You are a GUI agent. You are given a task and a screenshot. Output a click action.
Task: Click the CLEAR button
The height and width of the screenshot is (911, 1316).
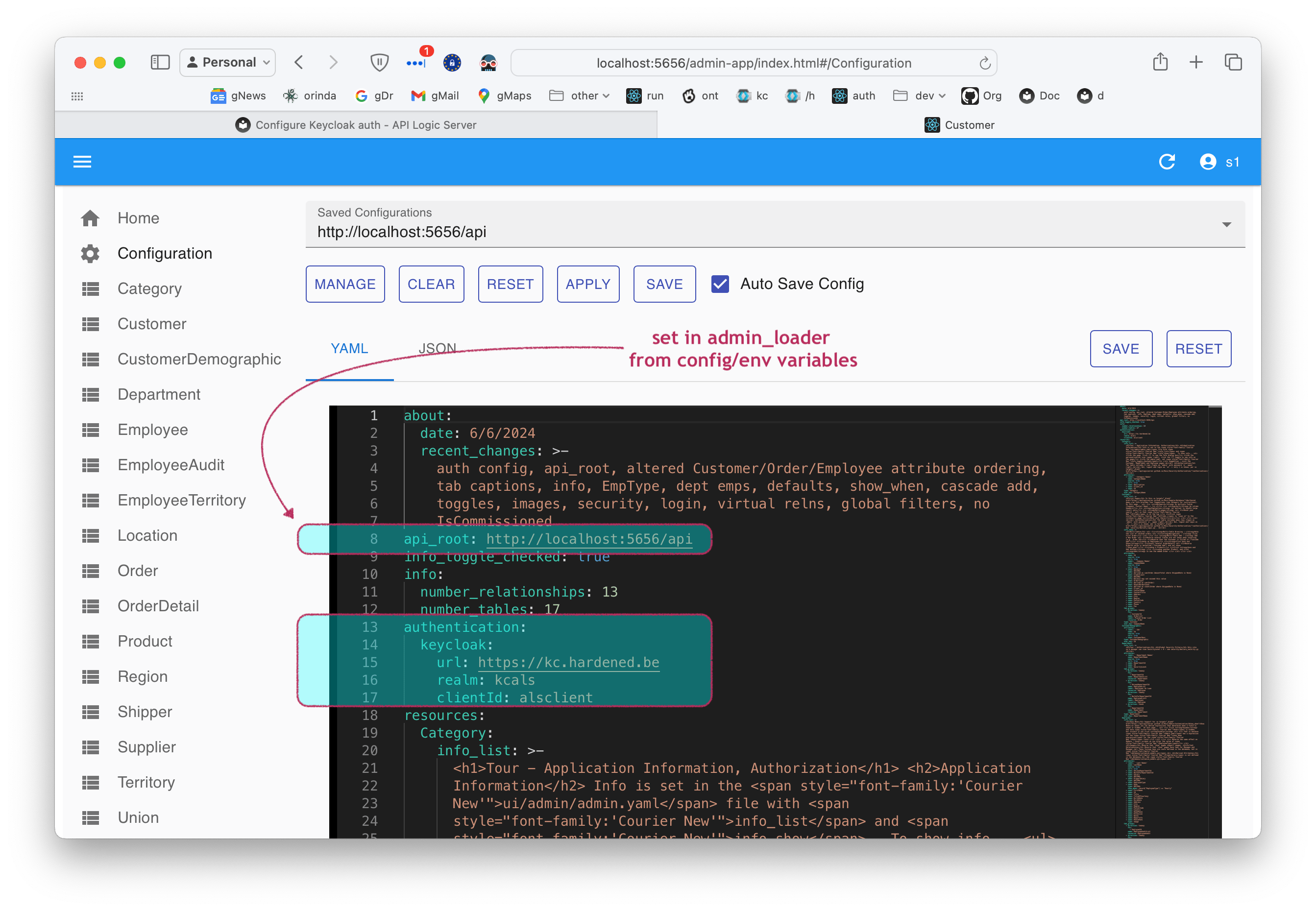coord(431,284)
